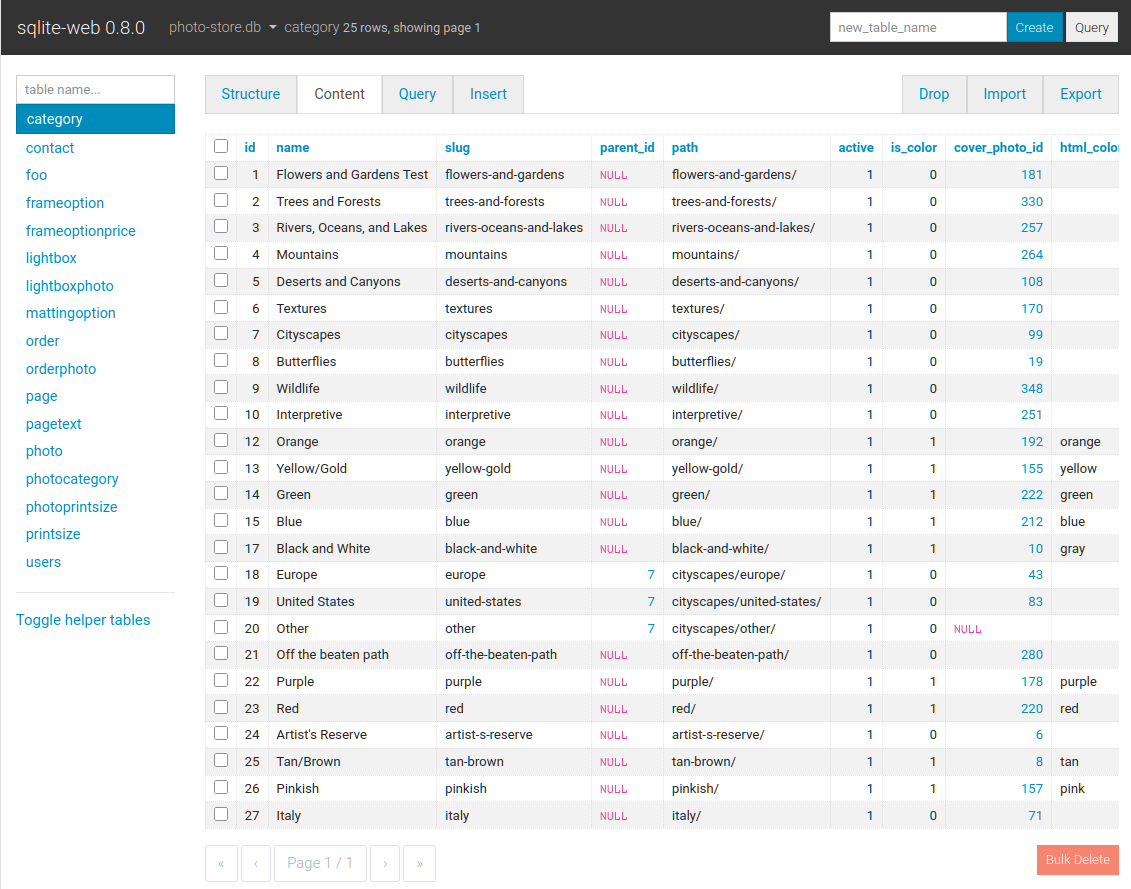Sort by the cover_photo_id column header
The width and height of the screenshot is (1131, 889).
coord(998,147)
